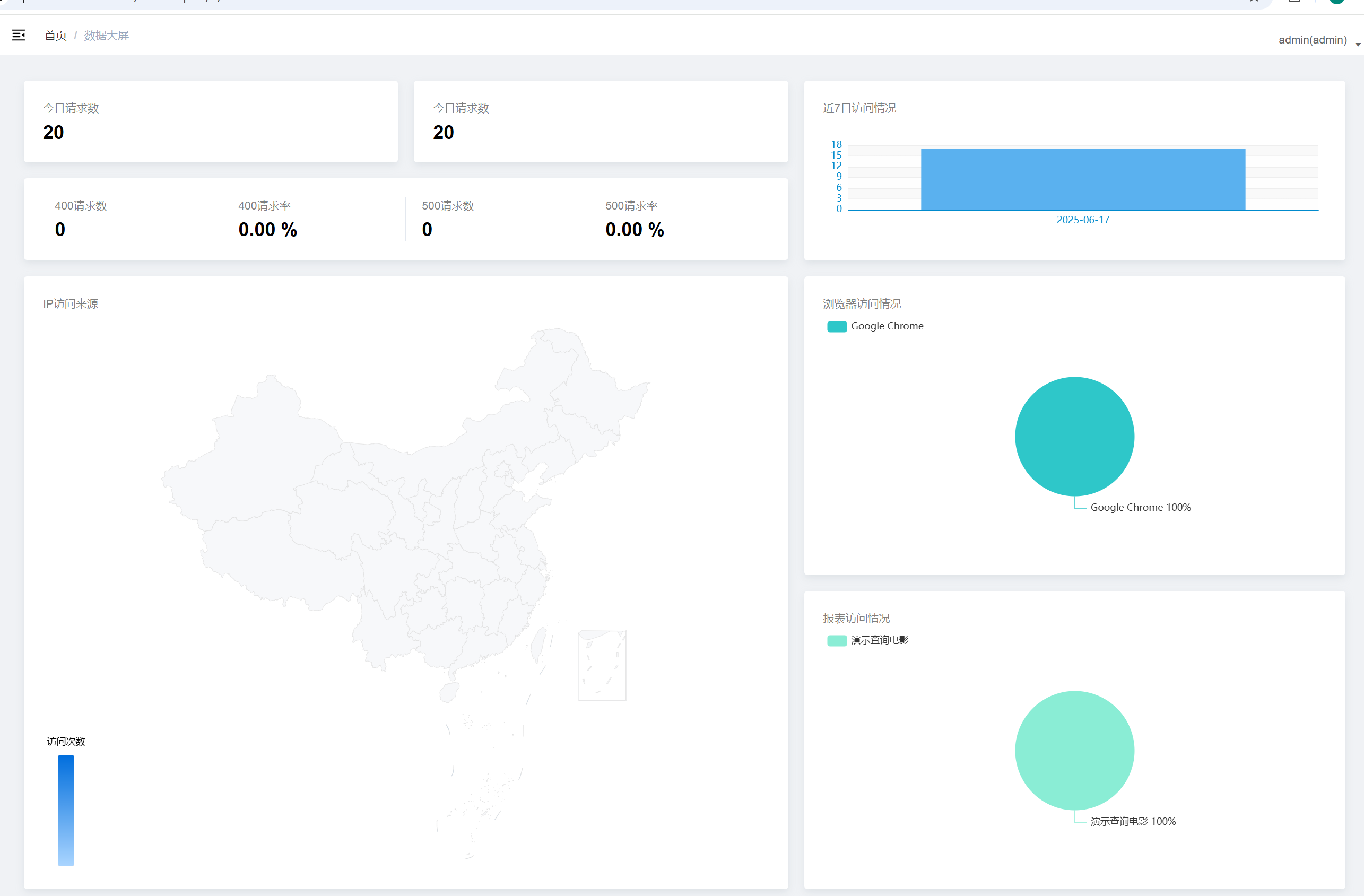
Task: Collapse the sidebar with the hamburger icon
Action: pos(19,36)
